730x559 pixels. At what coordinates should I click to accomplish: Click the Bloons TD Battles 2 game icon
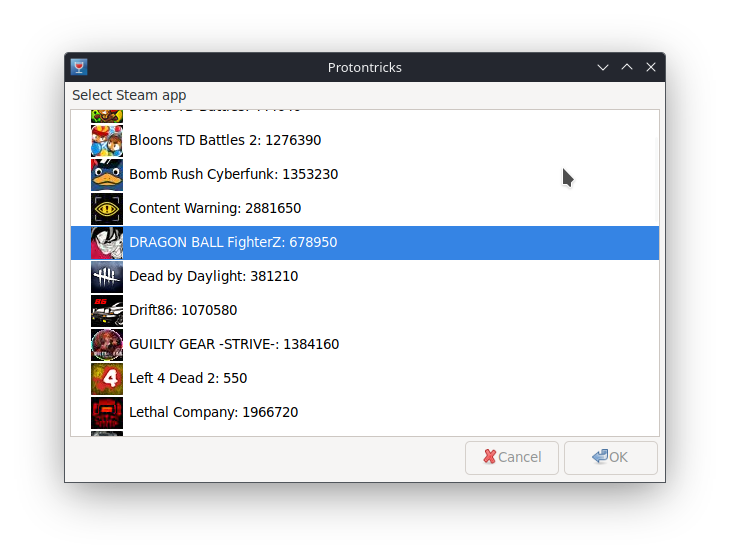click(x=107, y=141)
